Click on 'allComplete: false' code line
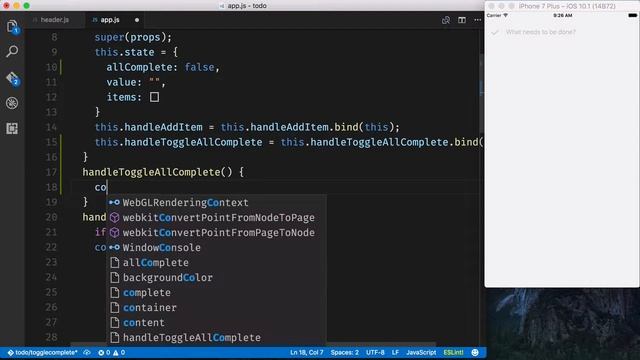 coord(163,67)
